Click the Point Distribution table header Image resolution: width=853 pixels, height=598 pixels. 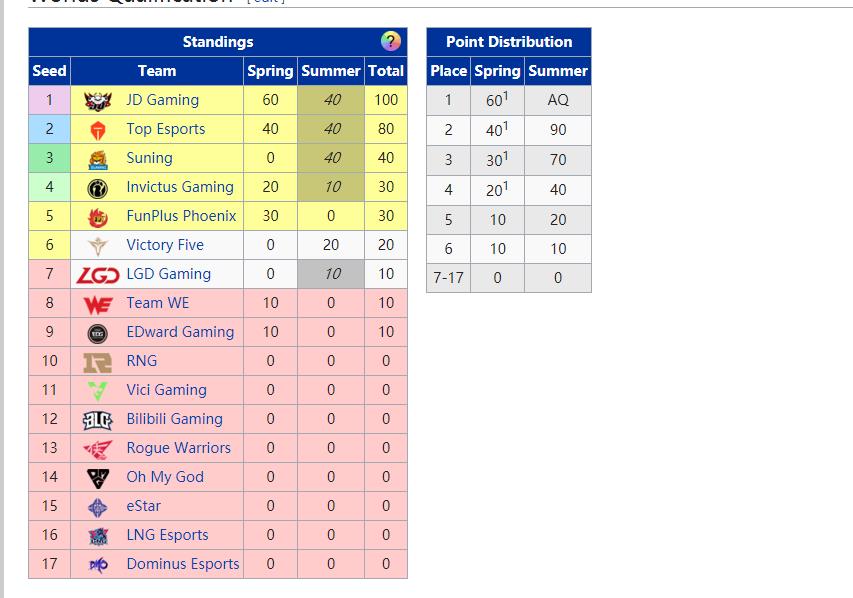tap(508, 42)
